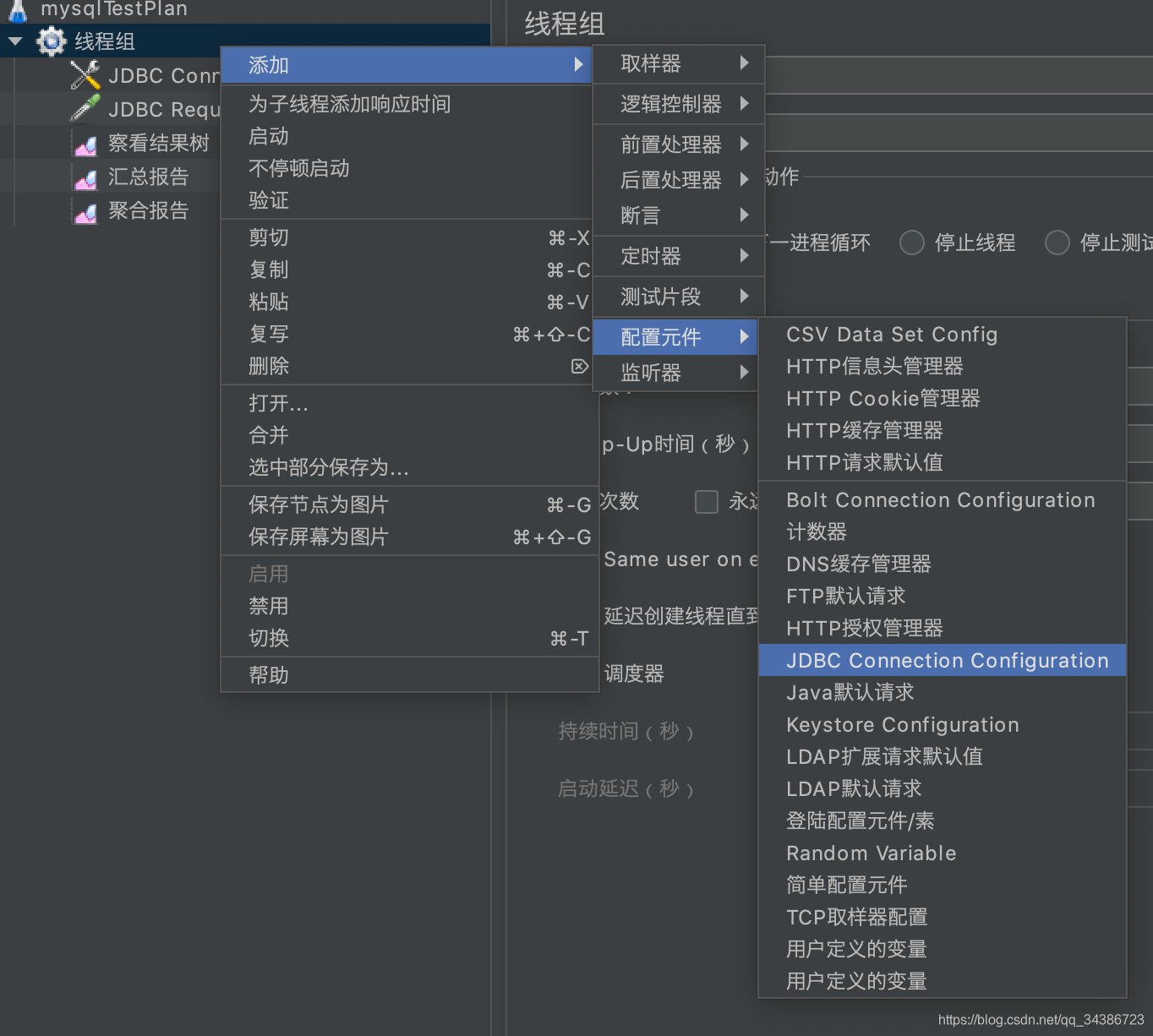Click 剪切 menu entry

point(406,237)
